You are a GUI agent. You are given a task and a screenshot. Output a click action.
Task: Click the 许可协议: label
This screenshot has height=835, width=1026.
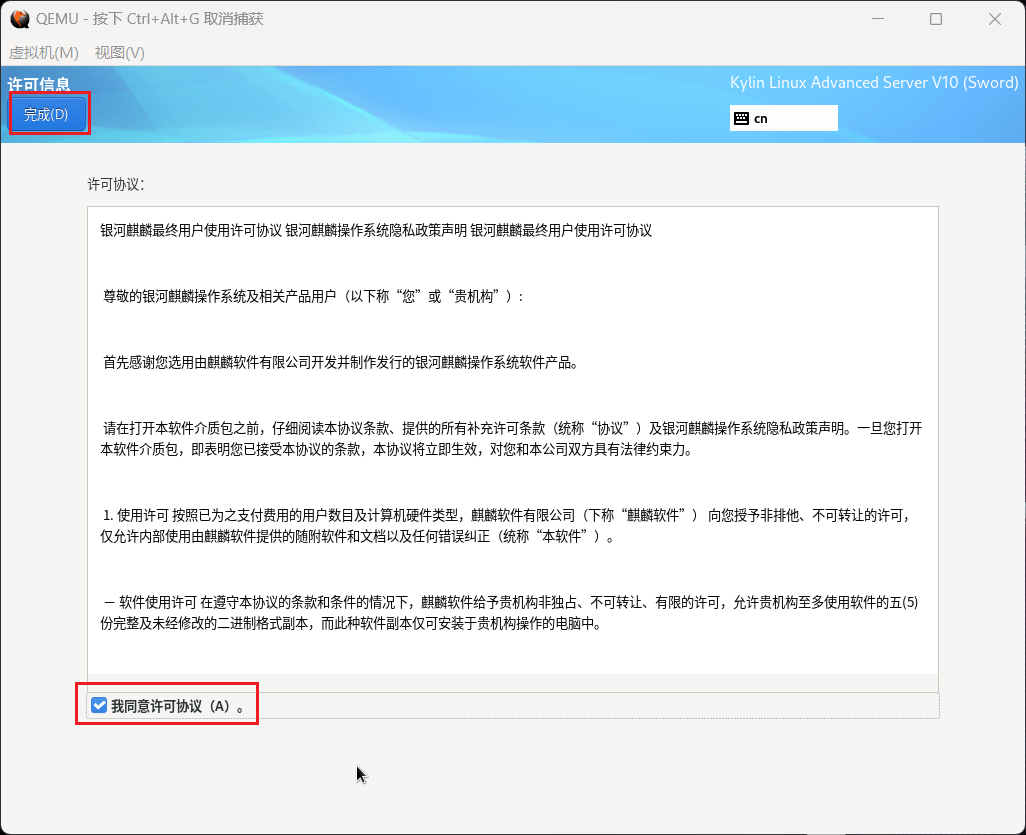(x=116, y=185)
